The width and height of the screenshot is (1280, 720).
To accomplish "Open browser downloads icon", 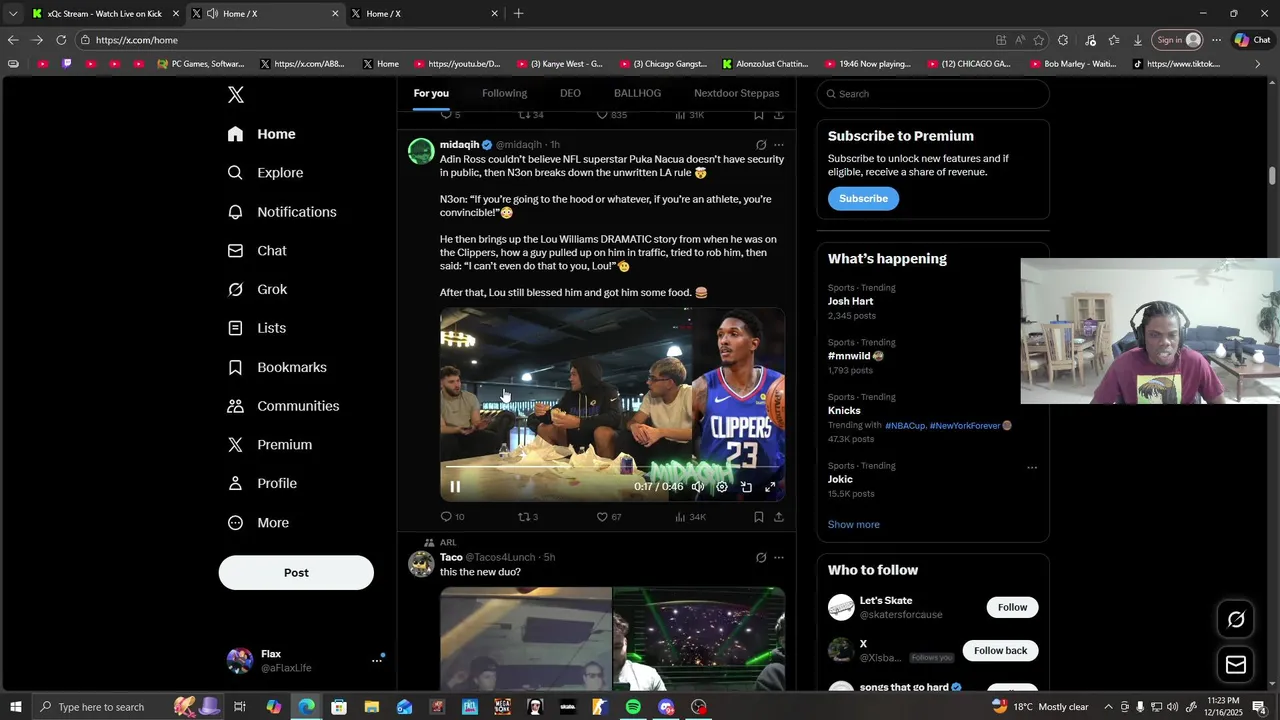I will (1138, 40).
